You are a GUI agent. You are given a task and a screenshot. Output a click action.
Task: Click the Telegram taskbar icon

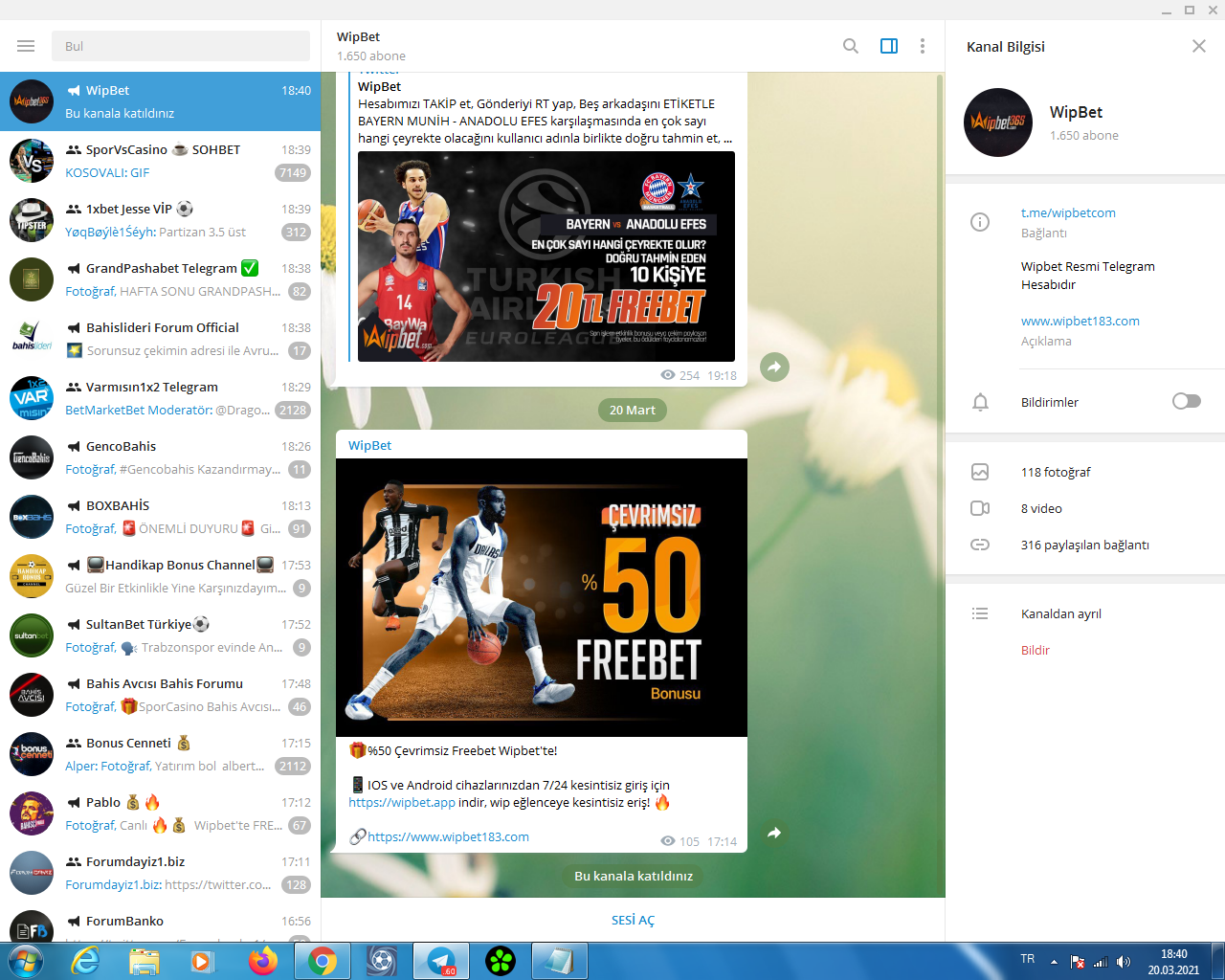[x=441, y=961]
